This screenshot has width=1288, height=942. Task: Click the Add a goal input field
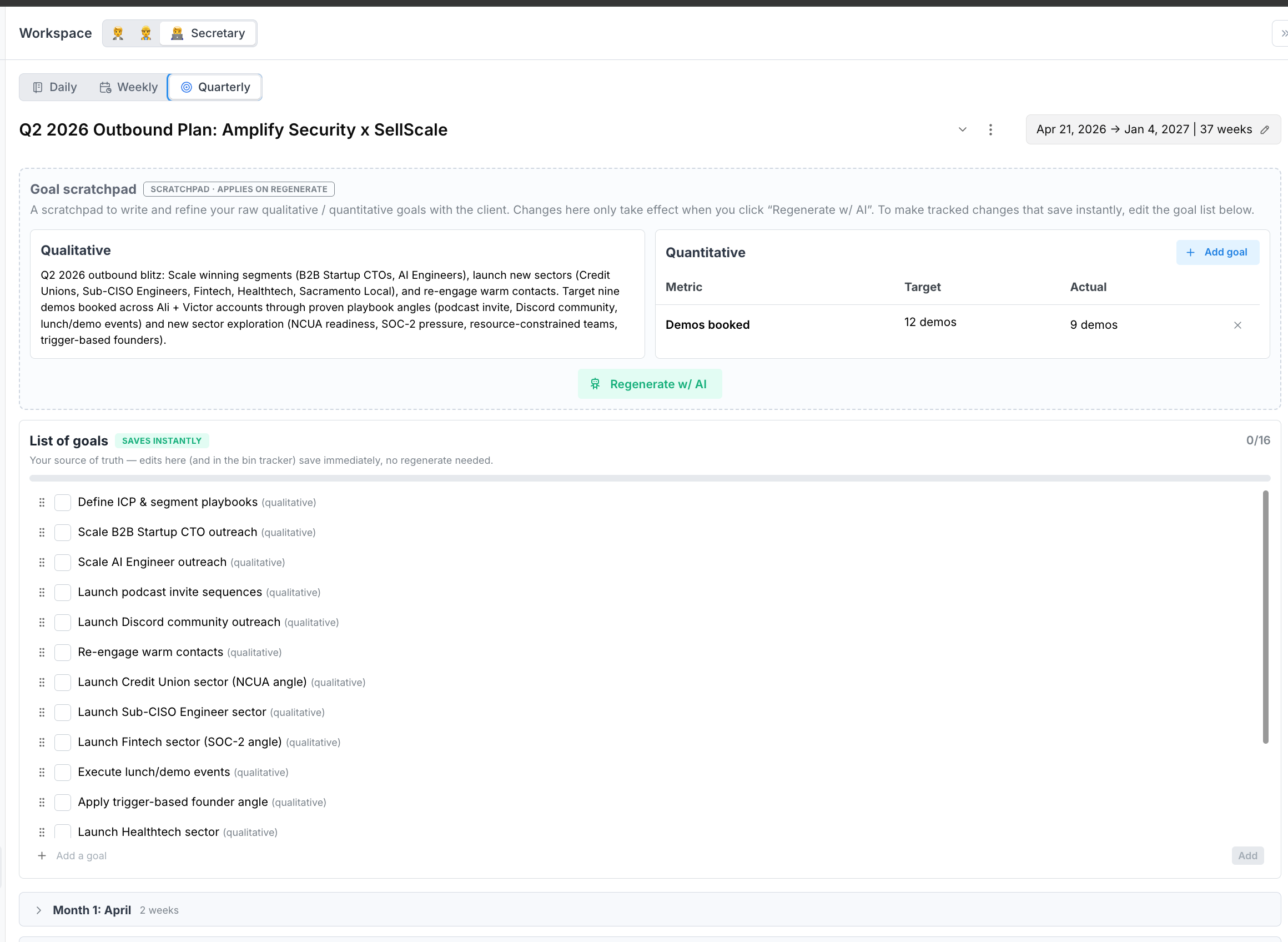(638, 855)
